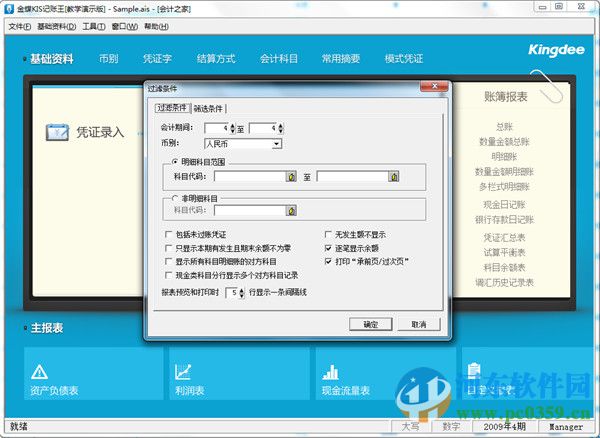Select the 非明细科目 radio button

pos(175,198)
